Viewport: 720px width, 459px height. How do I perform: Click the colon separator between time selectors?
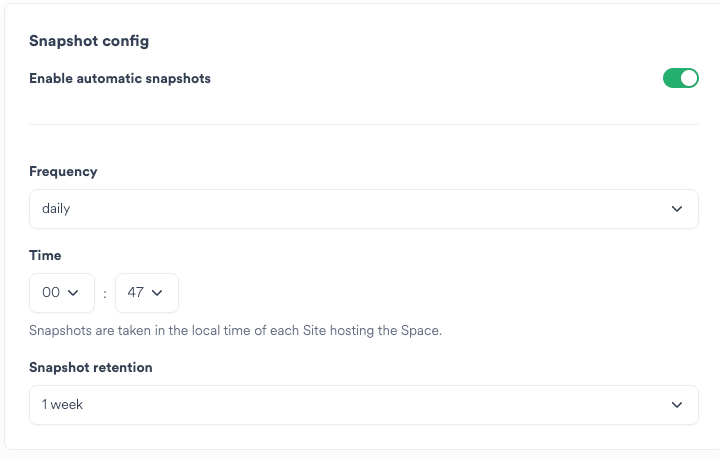[105, 294]
